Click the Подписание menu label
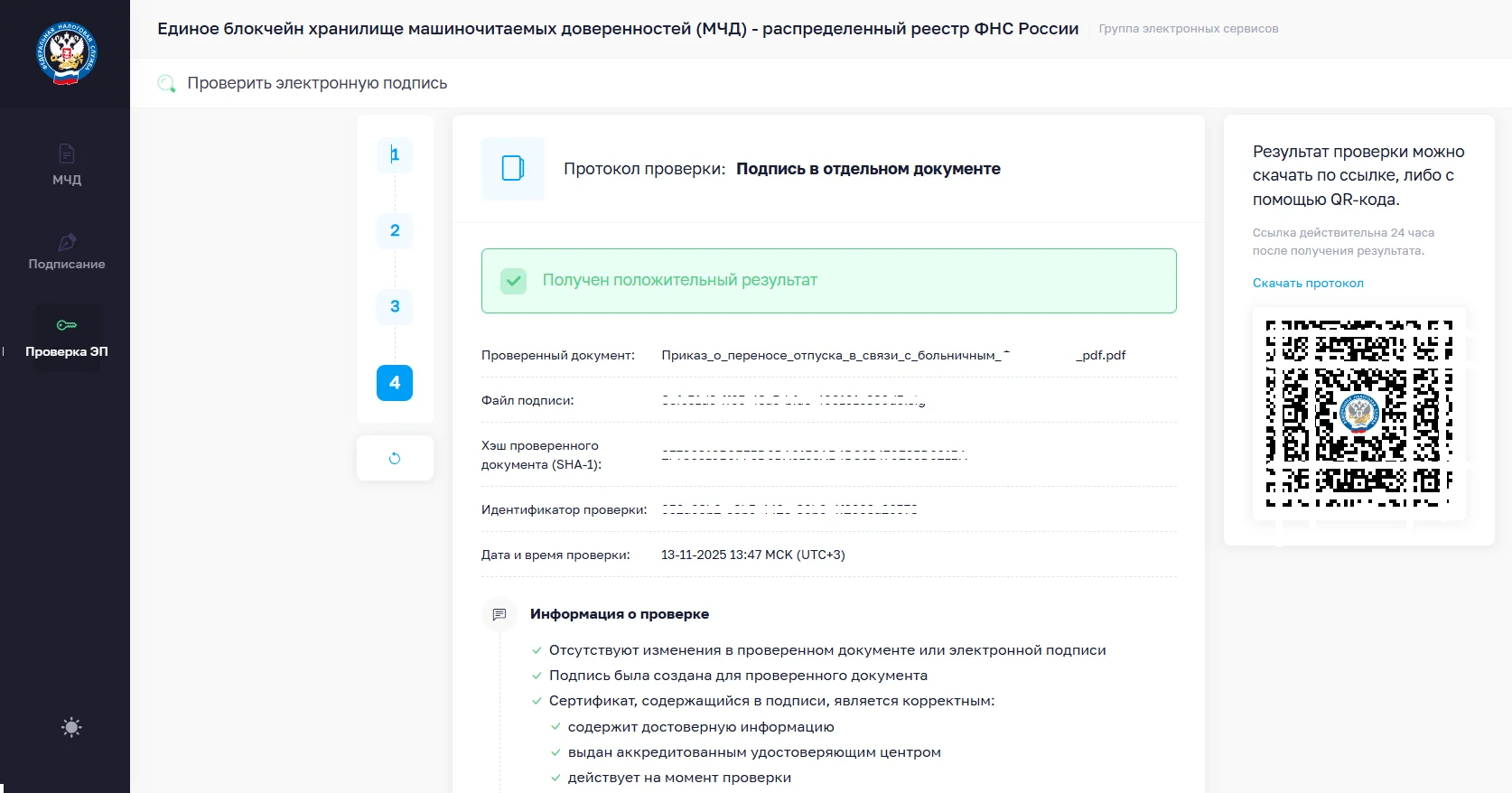Viewport: 1512px width, 793px height. [67, 264]
